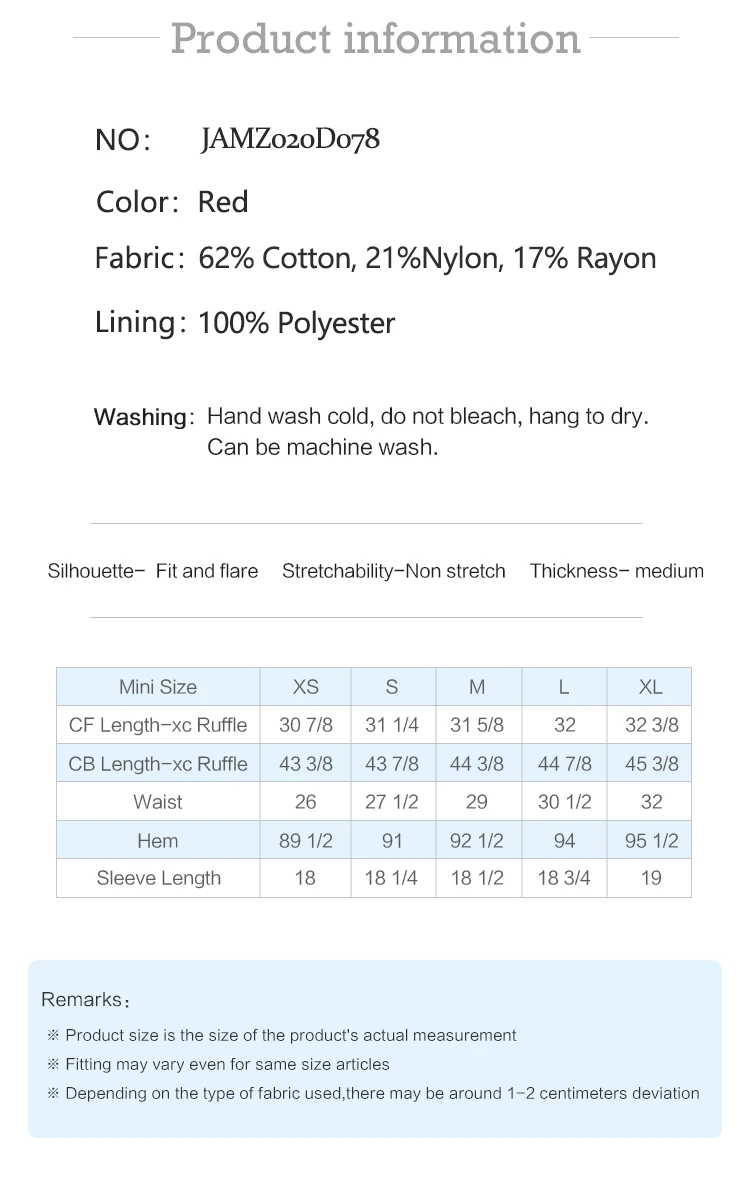Click the Hem value 94 for size L

(x=564, y=841)
